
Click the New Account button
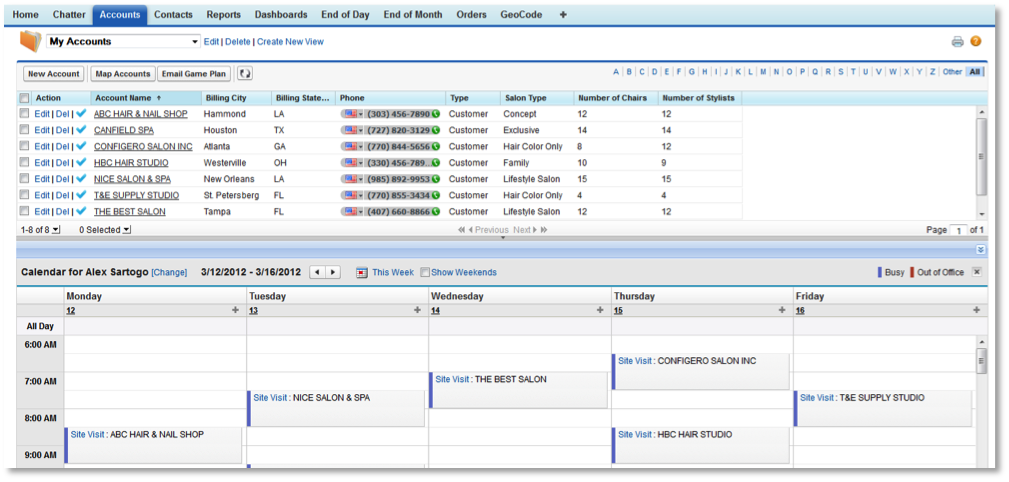click(x=54, y=74)
